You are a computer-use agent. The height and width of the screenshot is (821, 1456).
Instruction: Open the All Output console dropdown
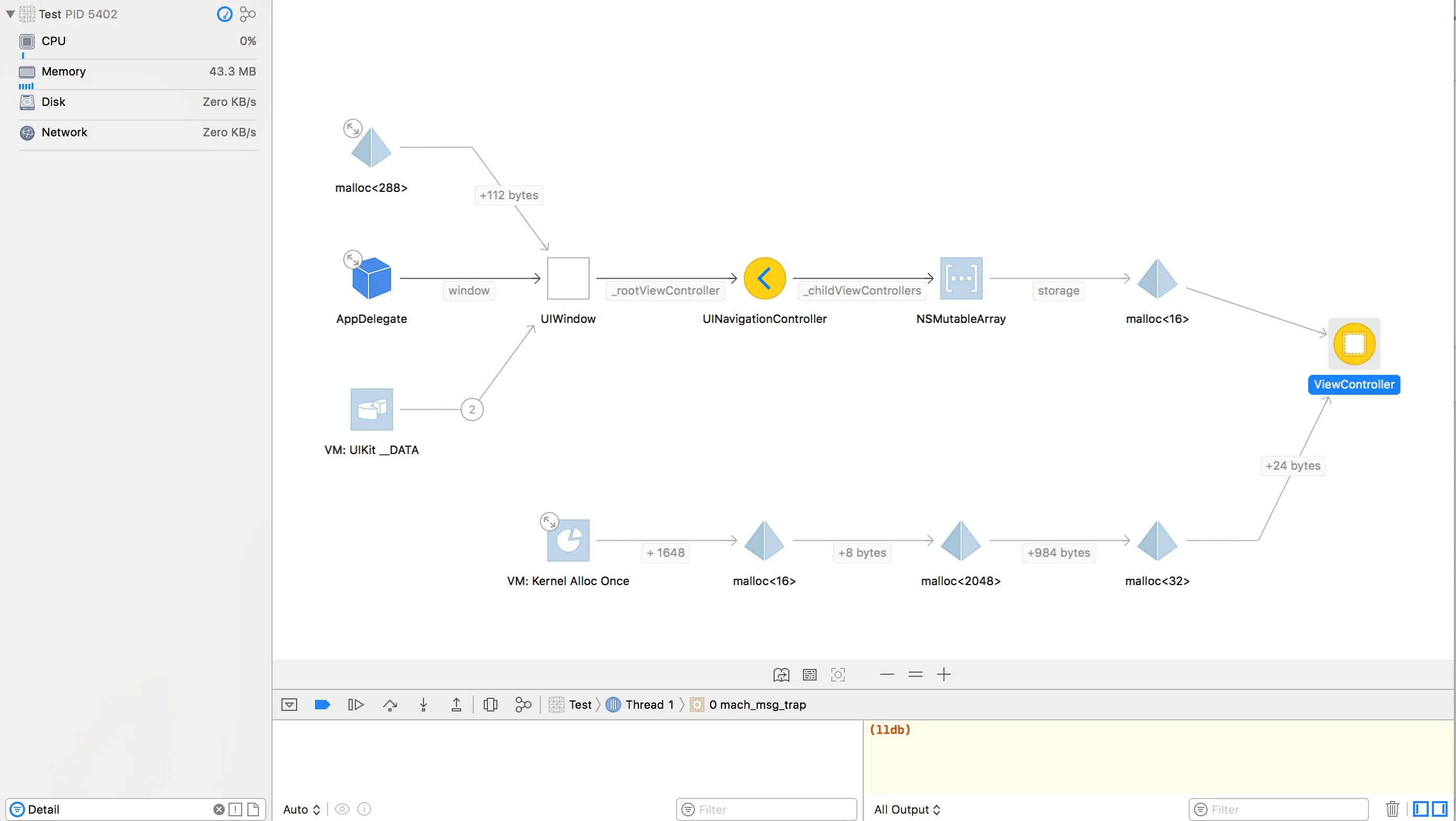[907, 809]
